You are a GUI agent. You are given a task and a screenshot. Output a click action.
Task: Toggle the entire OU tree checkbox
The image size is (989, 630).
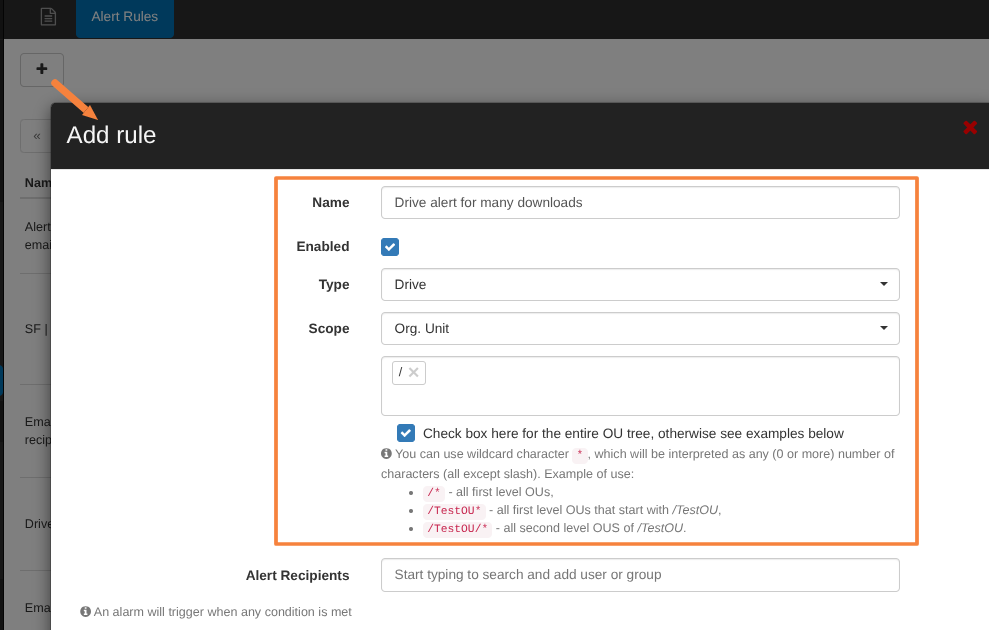[x=406, y=433]
